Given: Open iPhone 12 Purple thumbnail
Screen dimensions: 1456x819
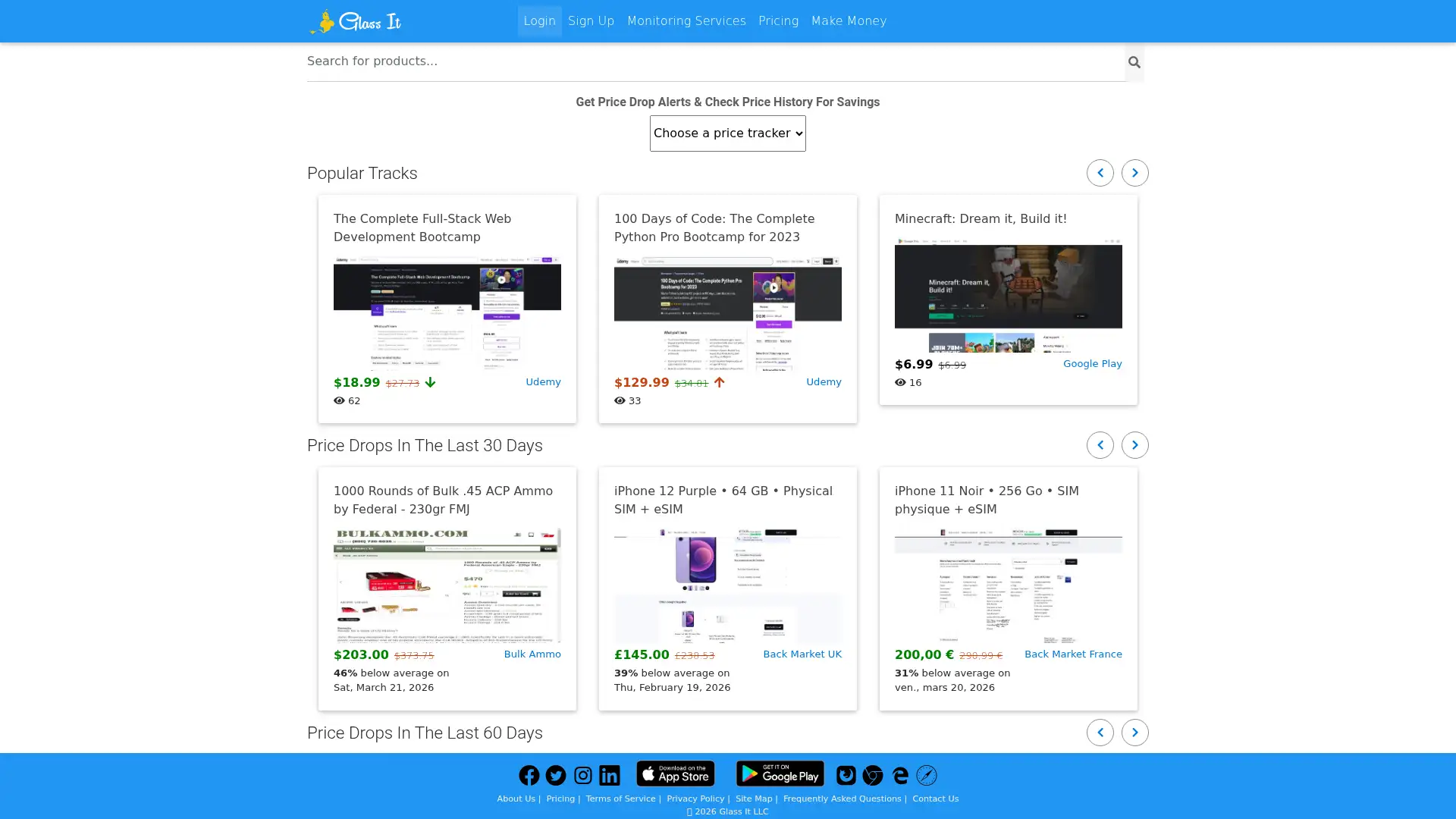Looking at the screenshot, I should click(728, 585).
